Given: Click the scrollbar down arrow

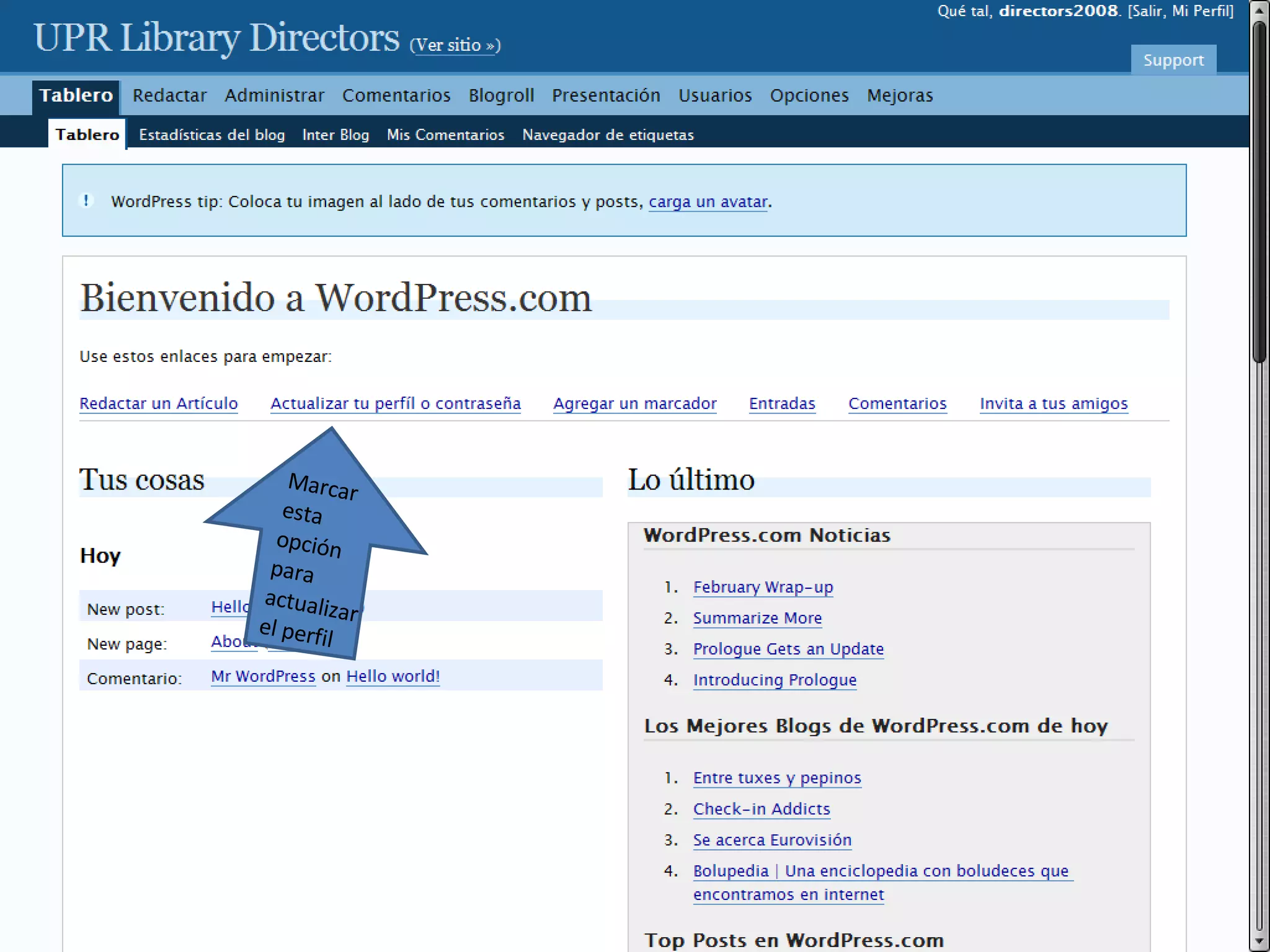Looking at the screenshot, I should (x=1259, y=941).
